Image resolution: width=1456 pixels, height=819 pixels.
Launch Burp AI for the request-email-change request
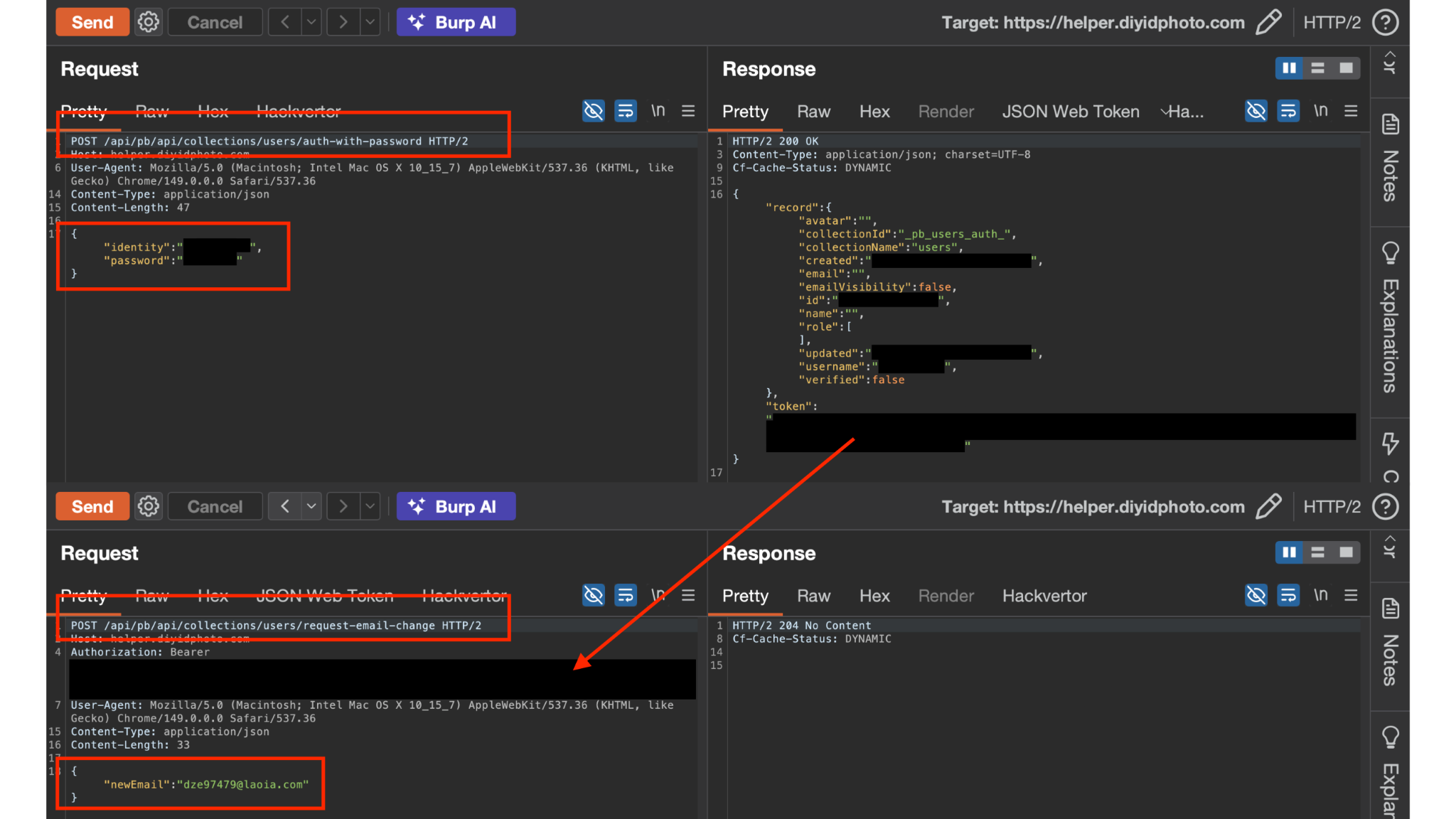click(456, 506)
